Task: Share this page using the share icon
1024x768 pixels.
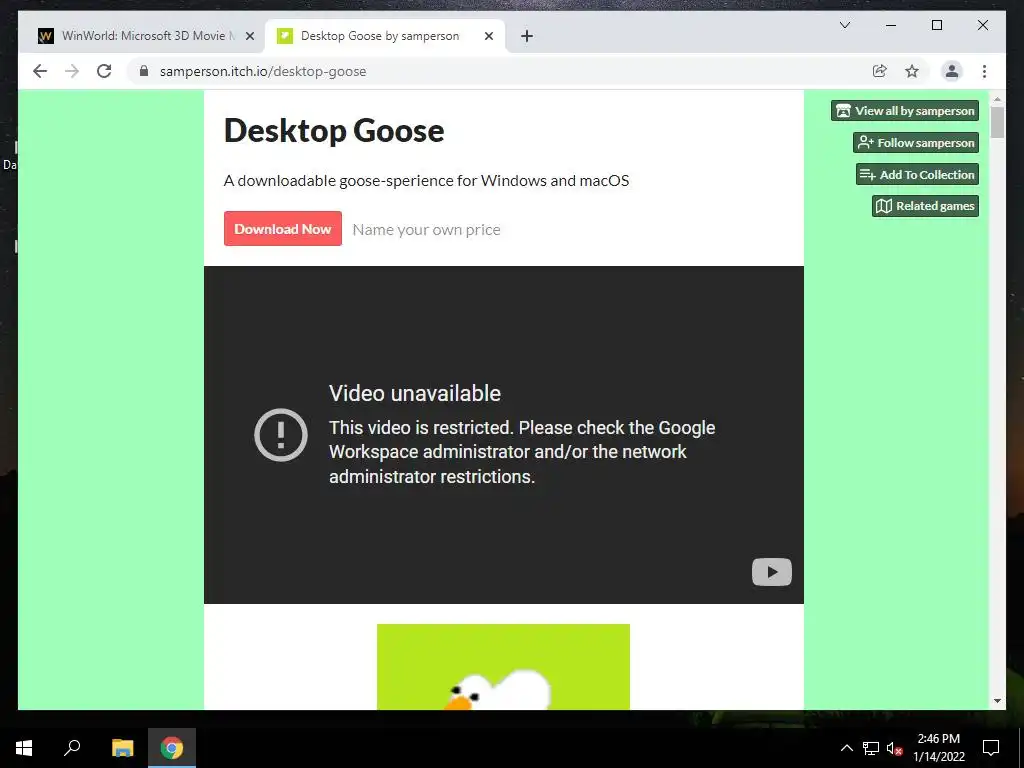Action: coord(880,71)
